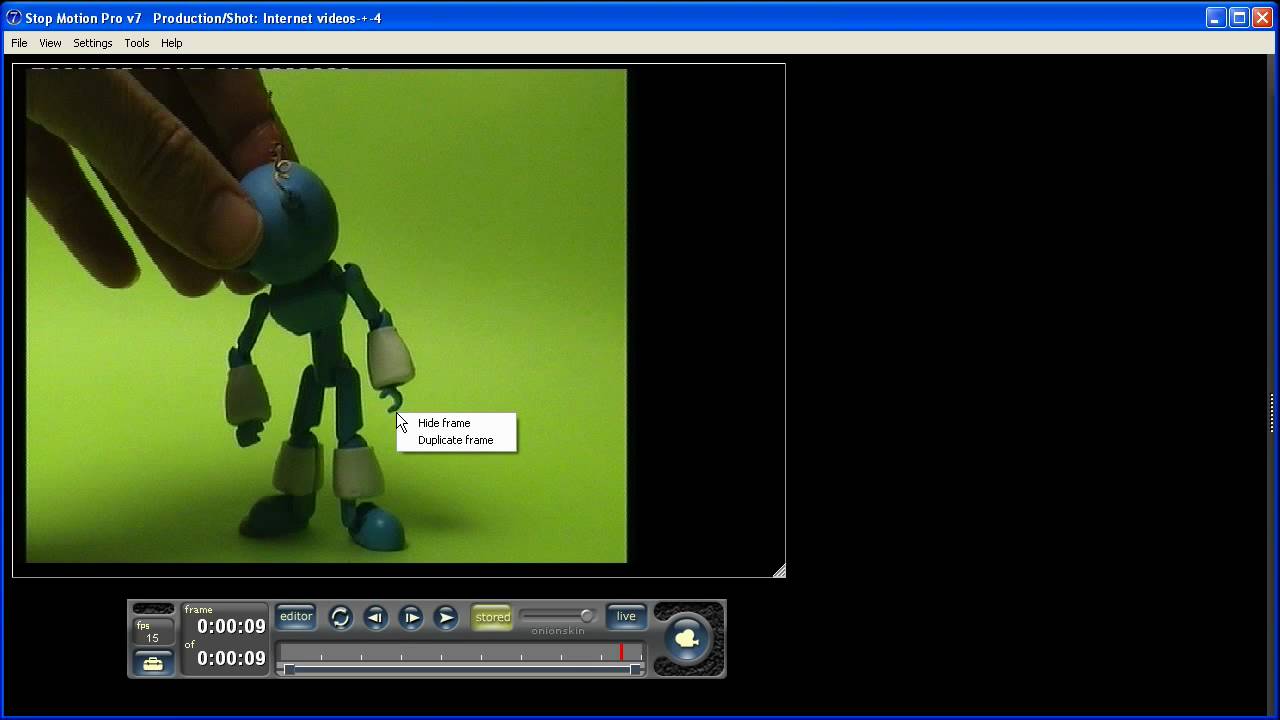Click the right range handle under timeline
Image resolution: width=1280 pixels, height=720 pixels.
pos(635,669)
